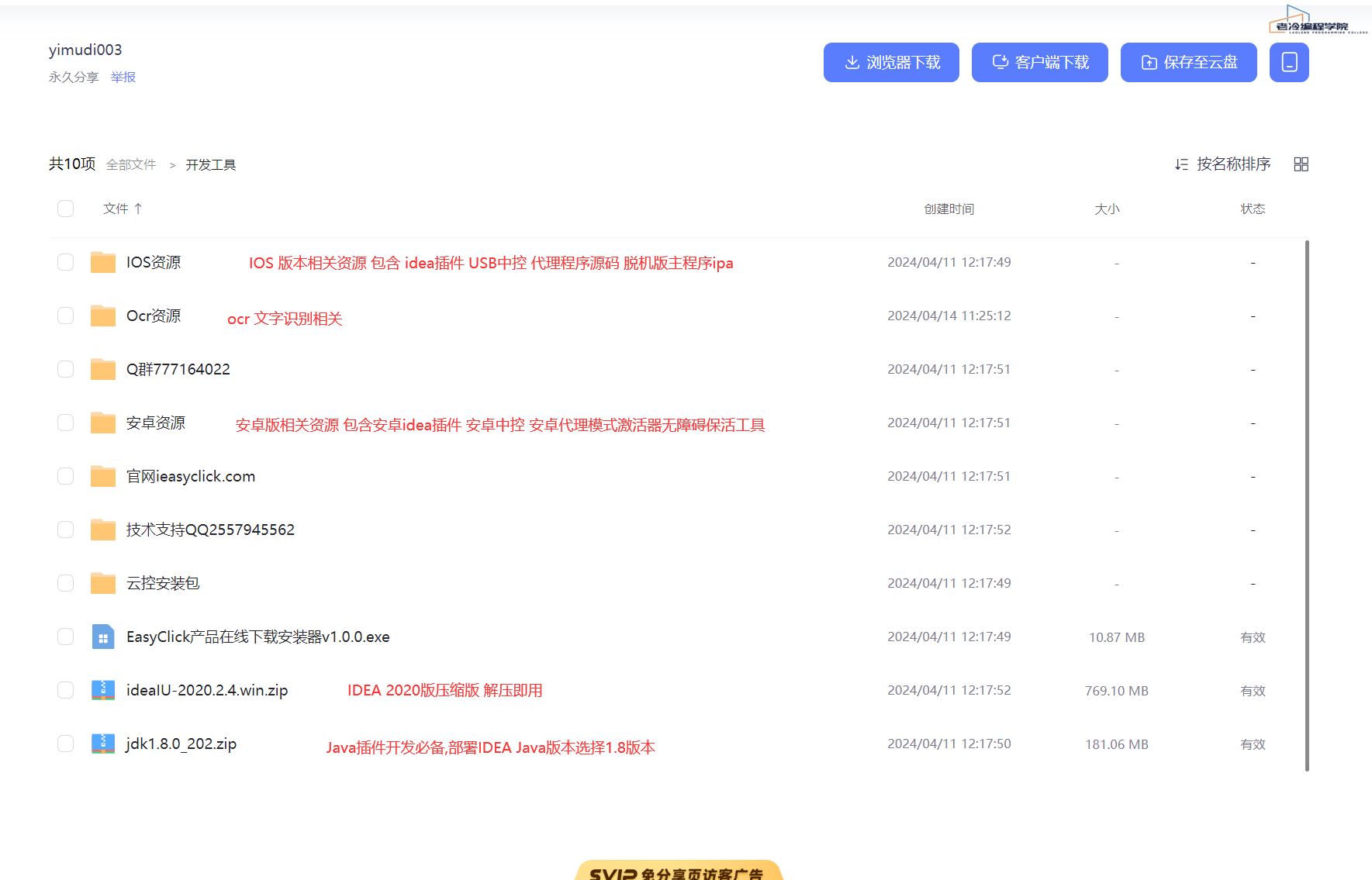1372x880 pixels.
Task: Click the 开发工具 breadcrumb item
Action: (211, 165)
